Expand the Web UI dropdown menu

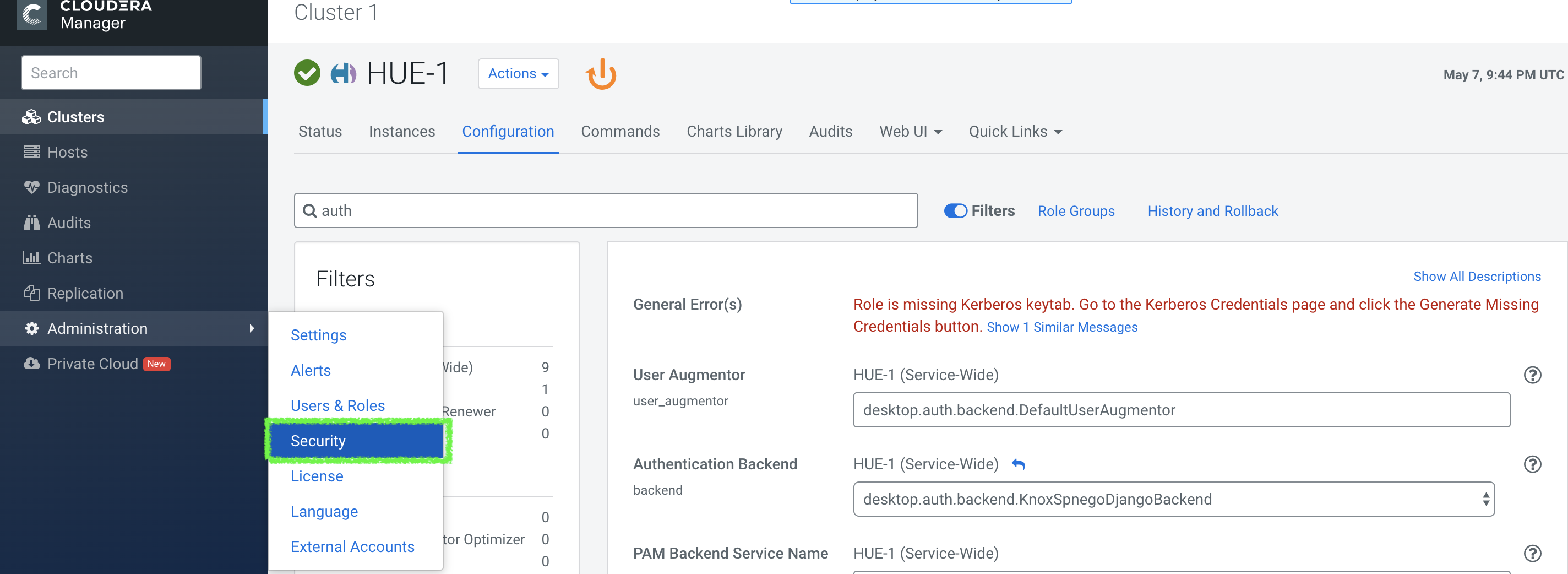(x=910, y=132)
